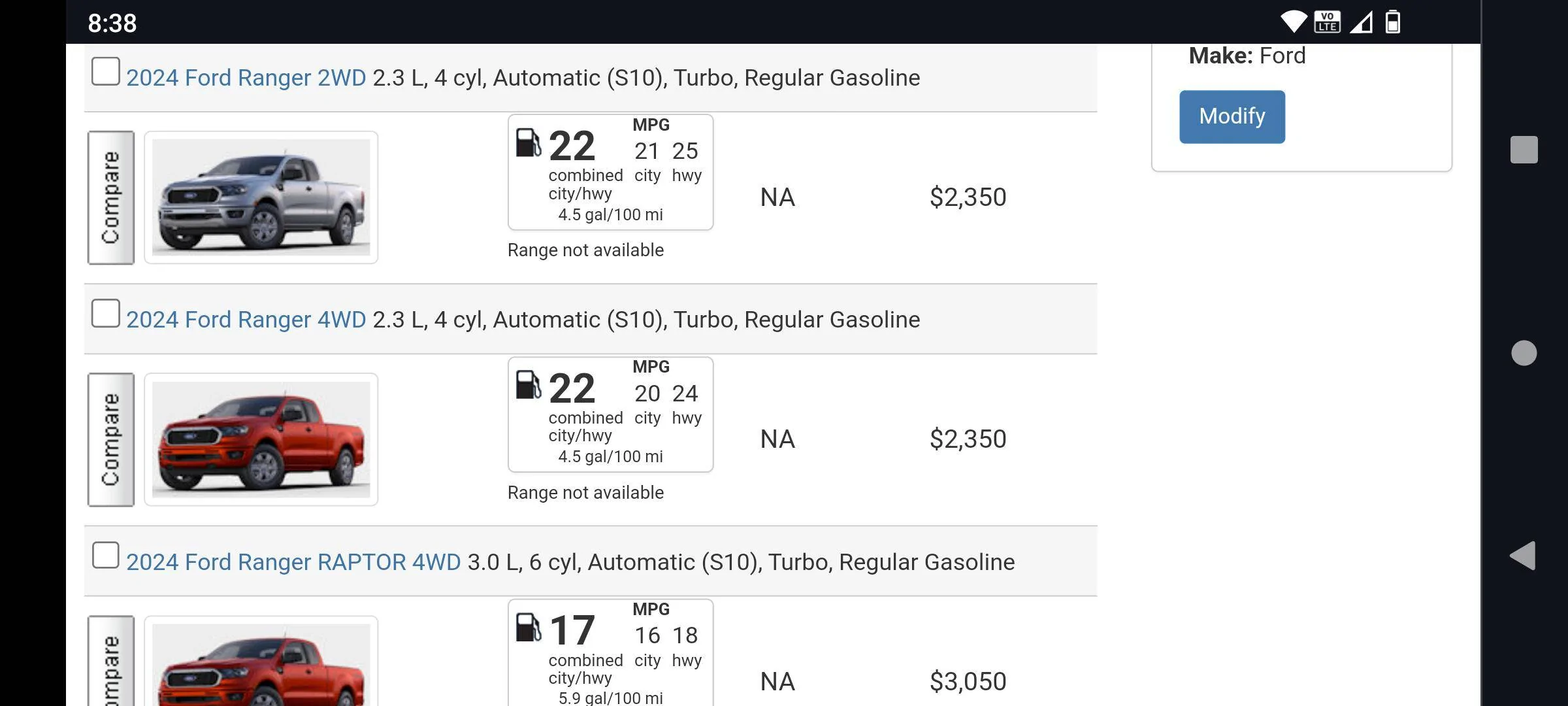This screenshot has width=1568, height=706.
Task: Open the 2024 Ford Ranger 4WD link
Action: coord(246,320)
